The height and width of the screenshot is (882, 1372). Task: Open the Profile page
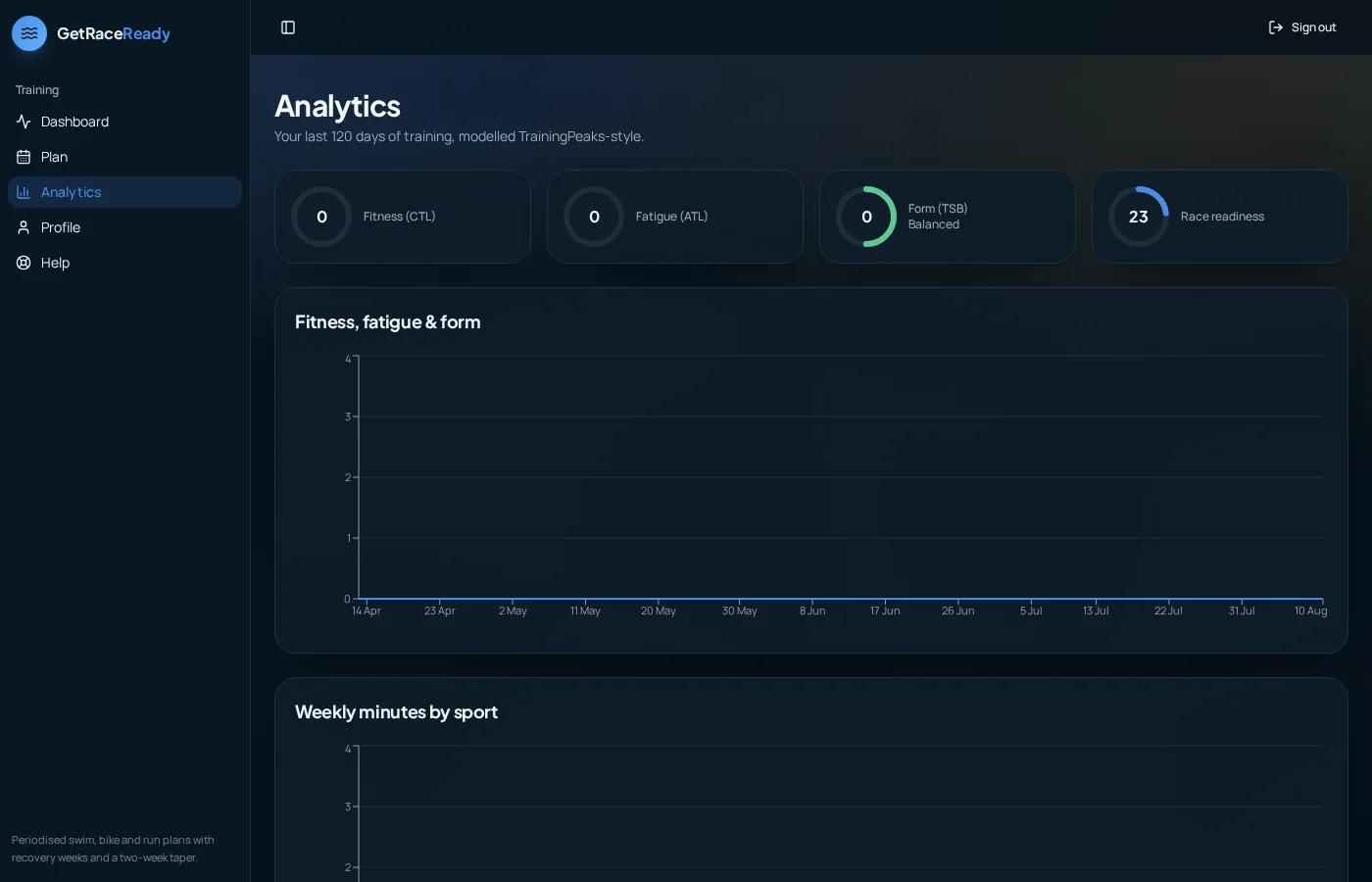pos(124,227)
